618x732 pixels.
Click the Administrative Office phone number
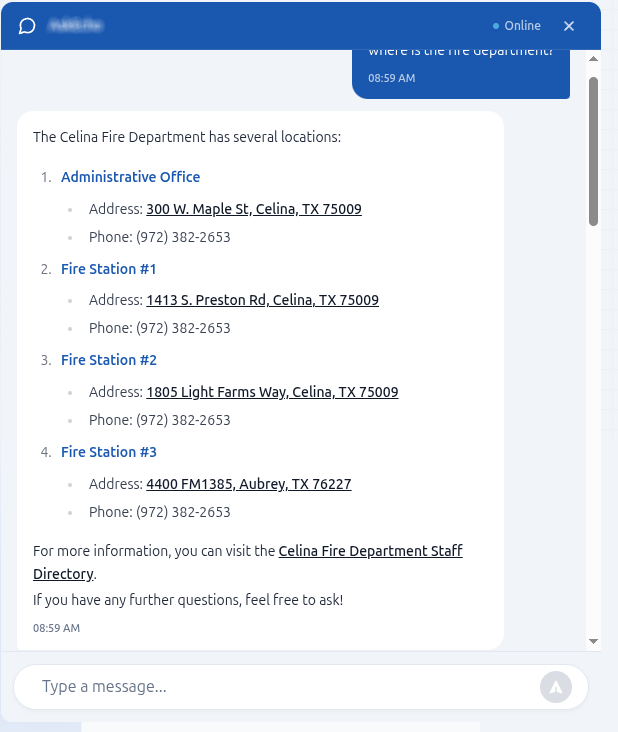point(183,237)
